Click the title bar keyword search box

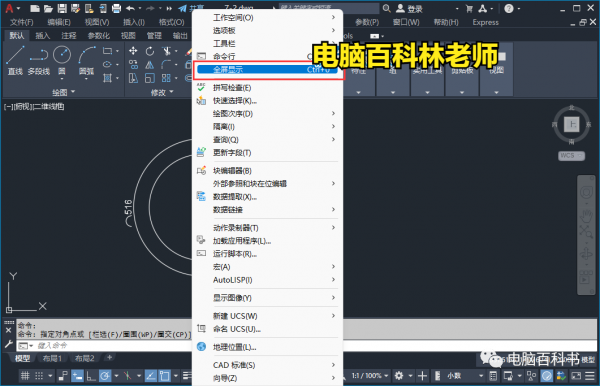329,8
